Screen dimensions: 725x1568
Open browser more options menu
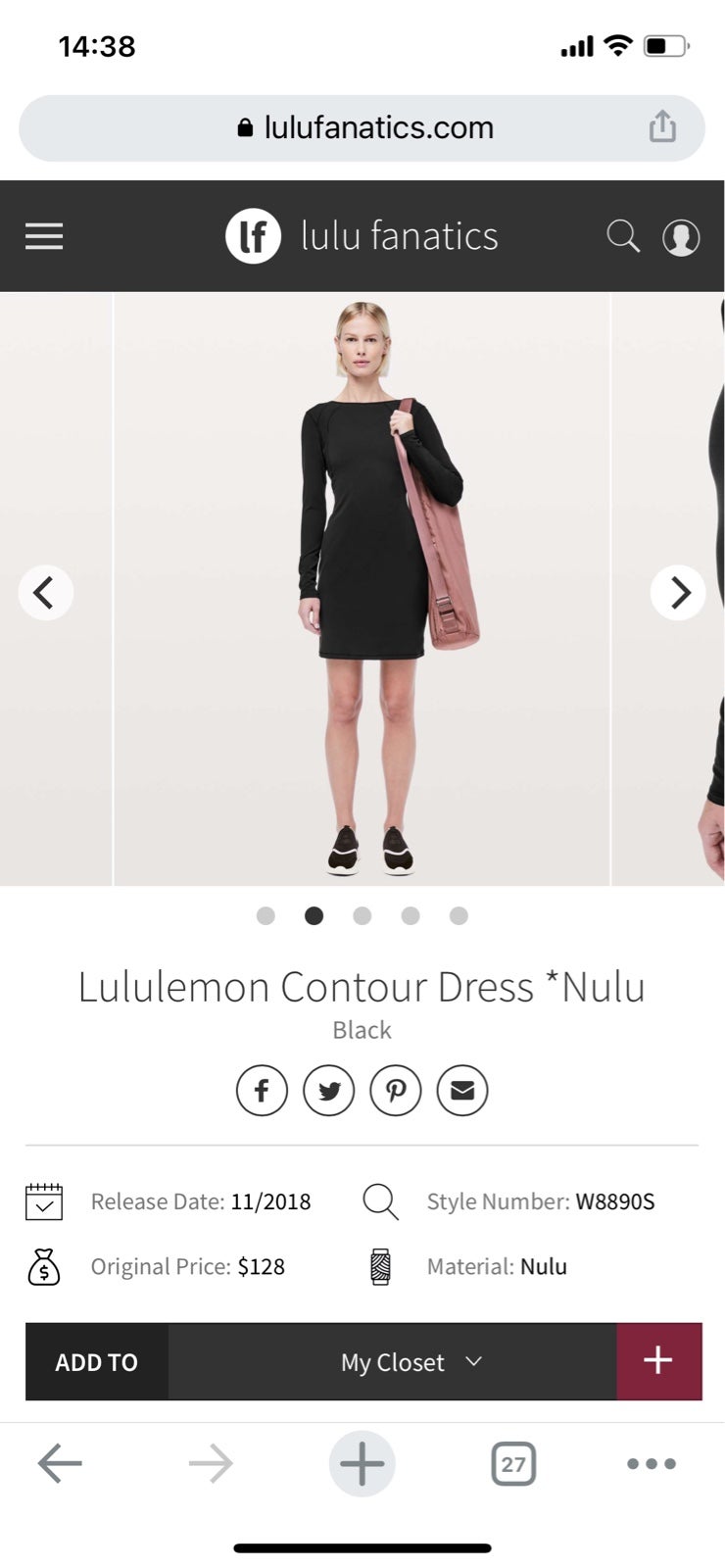coord(651,1464)
